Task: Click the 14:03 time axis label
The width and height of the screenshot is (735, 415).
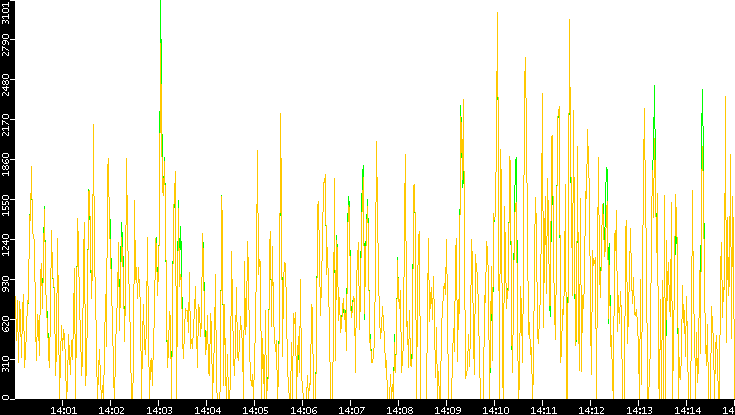Action: coord(159,410)
